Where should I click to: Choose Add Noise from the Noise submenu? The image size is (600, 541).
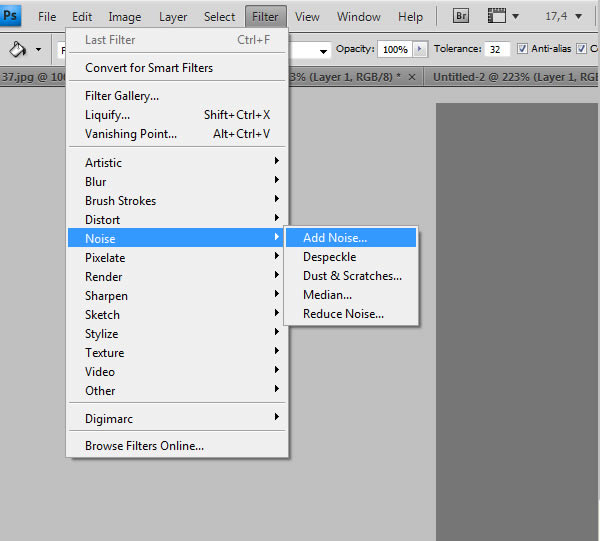(x=335, y=238)
